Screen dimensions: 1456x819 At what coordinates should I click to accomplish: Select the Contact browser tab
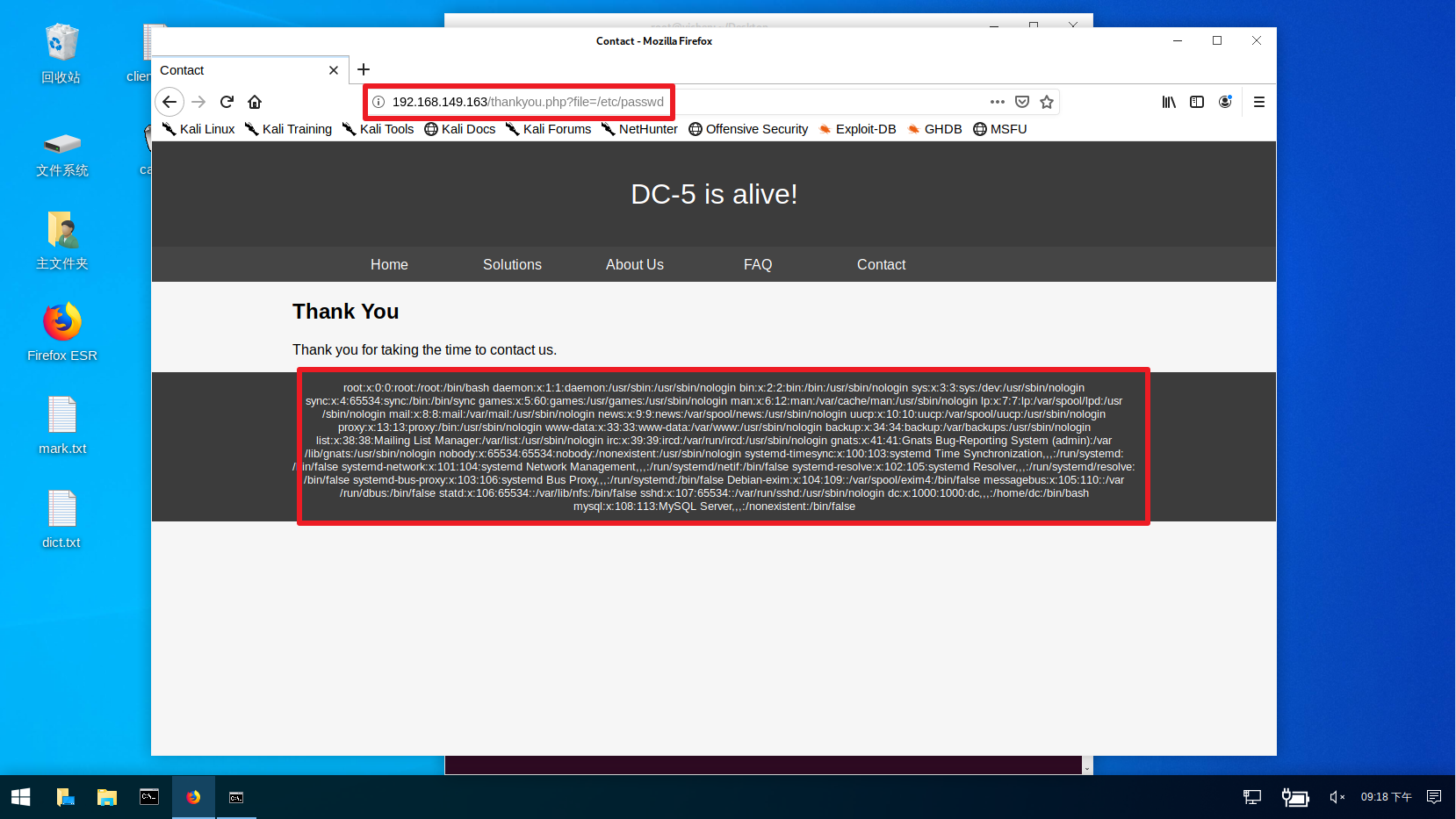250,70
